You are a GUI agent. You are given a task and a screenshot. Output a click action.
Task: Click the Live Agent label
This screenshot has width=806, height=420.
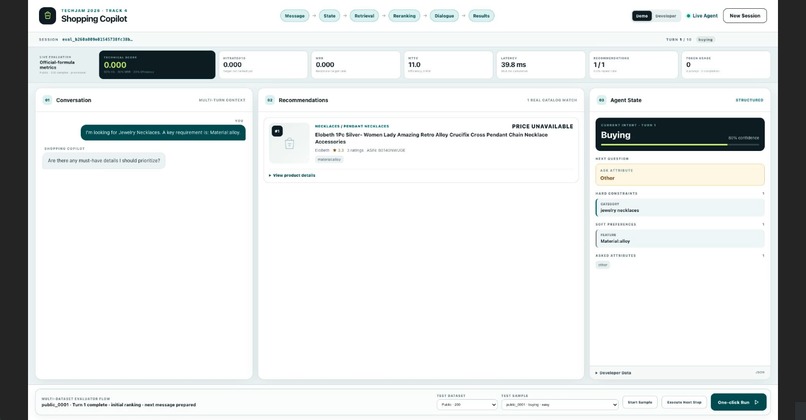tap(705, 16)
